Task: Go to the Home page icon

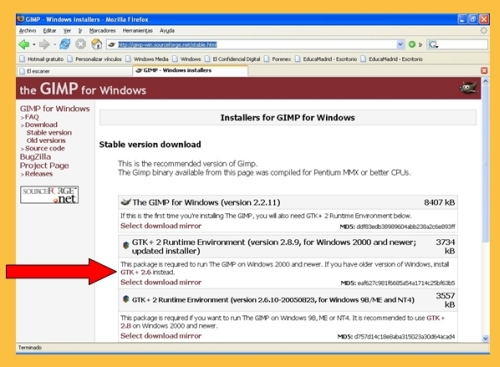Action: coord(97,44)
